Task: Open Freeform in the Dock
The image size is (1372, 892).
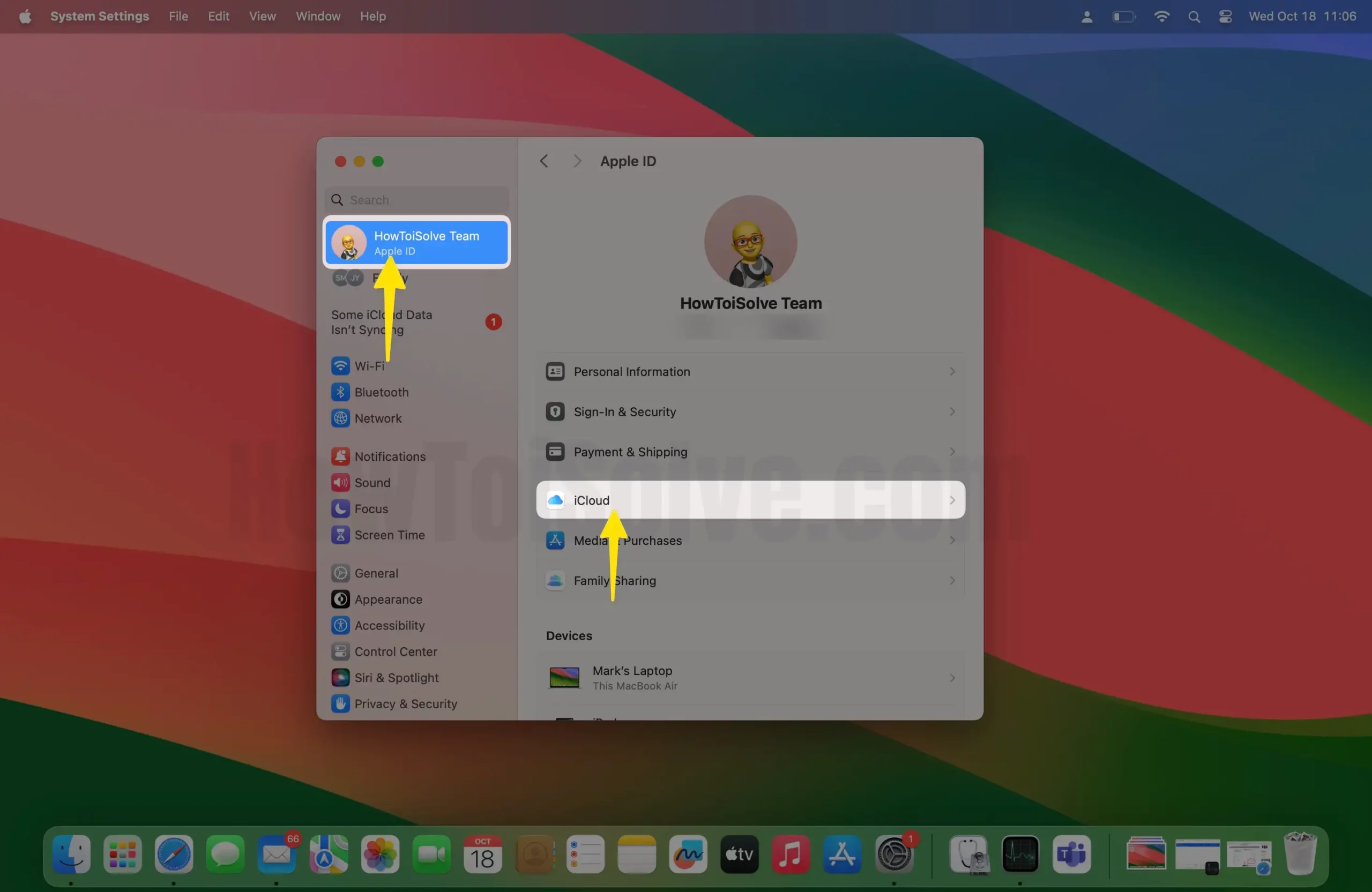Action: pos(688,854)
